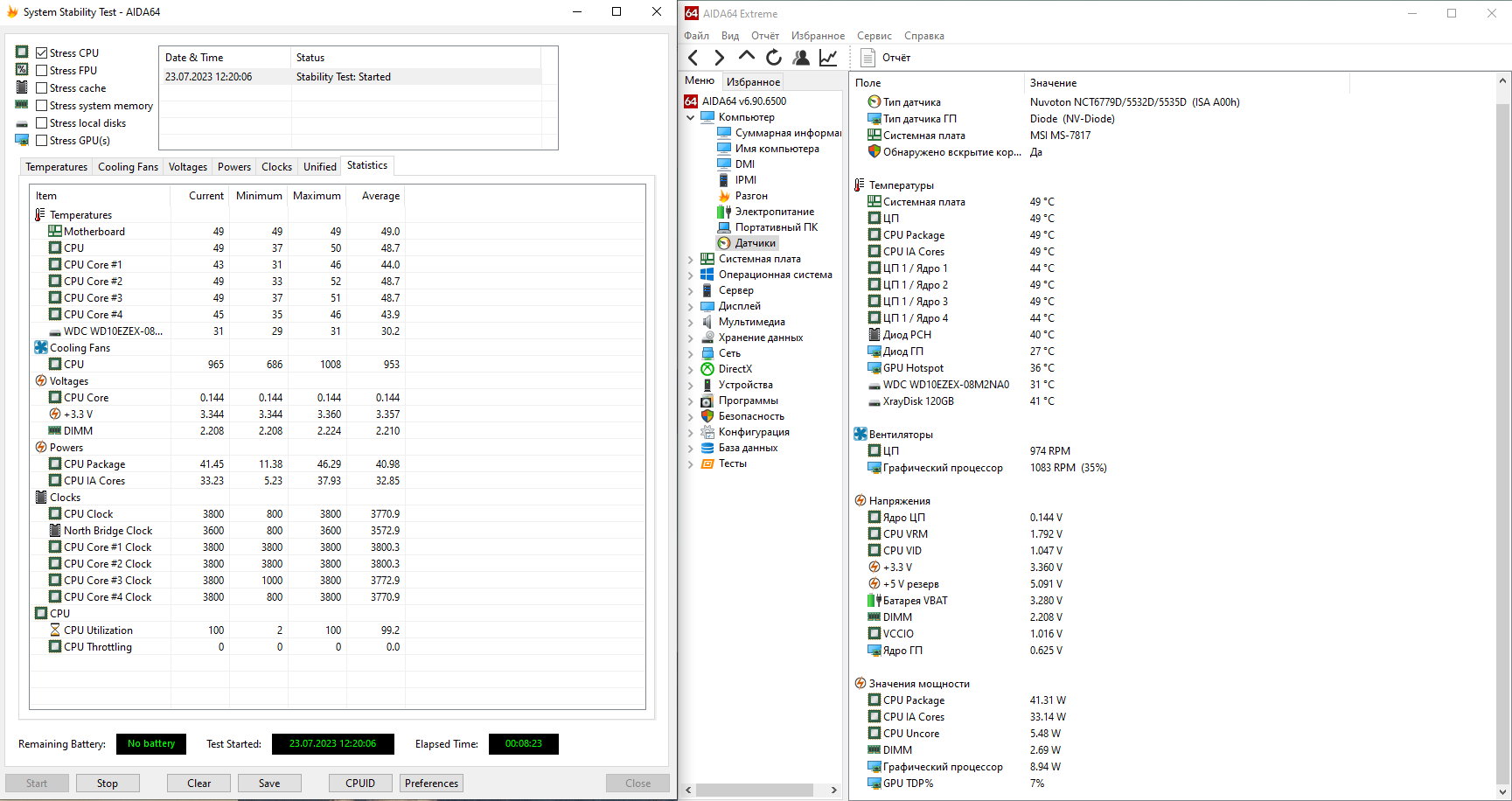Open the graph chart icon in AIDA64 toolbar
This screenshot has height=801, width=1512.
(828, 58)
